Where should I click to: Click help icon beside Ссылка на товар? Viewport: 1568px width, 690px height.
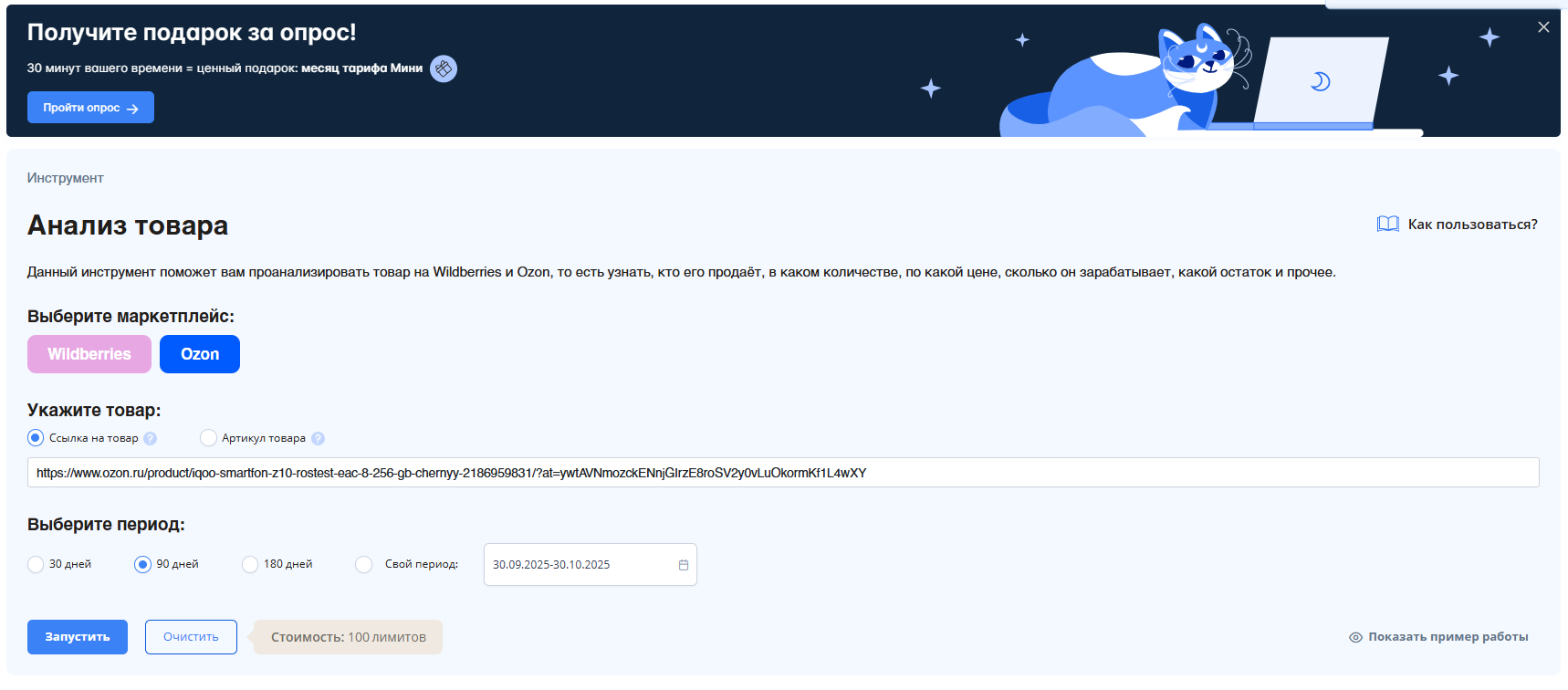pyautogui.click(x=151, y=439)
